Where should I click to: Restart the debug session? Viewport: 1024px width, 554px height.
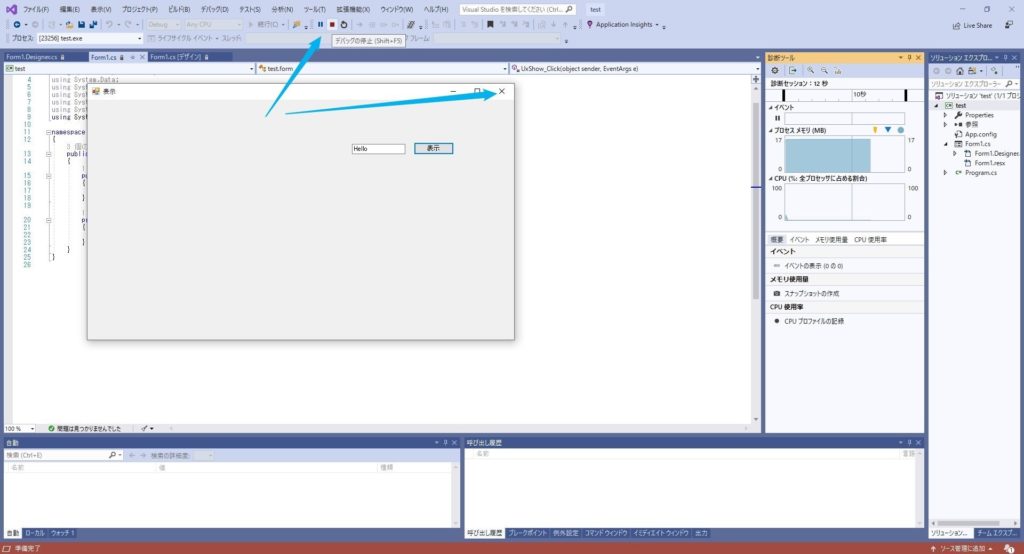pyautogui.click(x=344, y=24)
